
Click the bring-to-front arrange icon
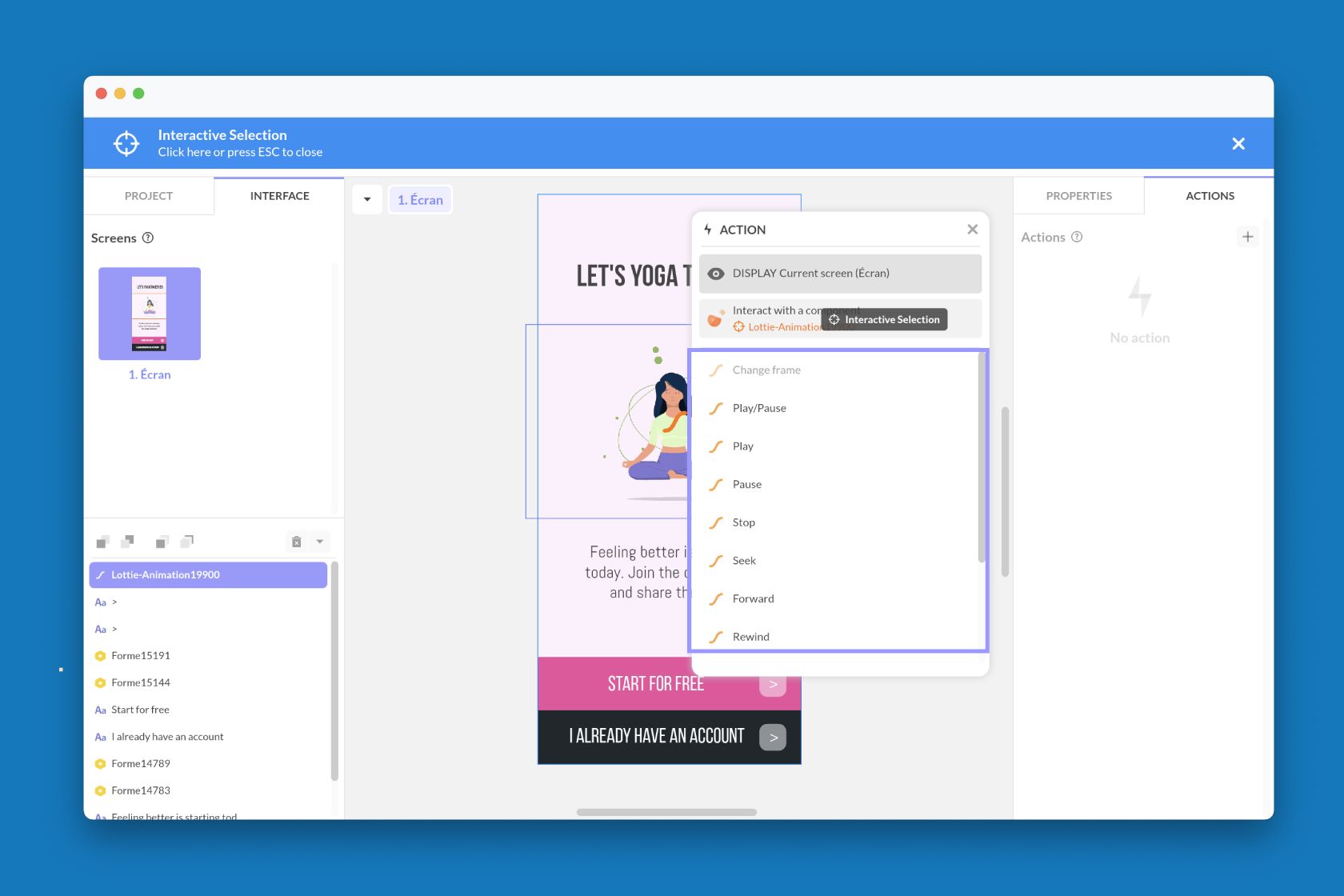pyautogui.click(x=102, y=542)
